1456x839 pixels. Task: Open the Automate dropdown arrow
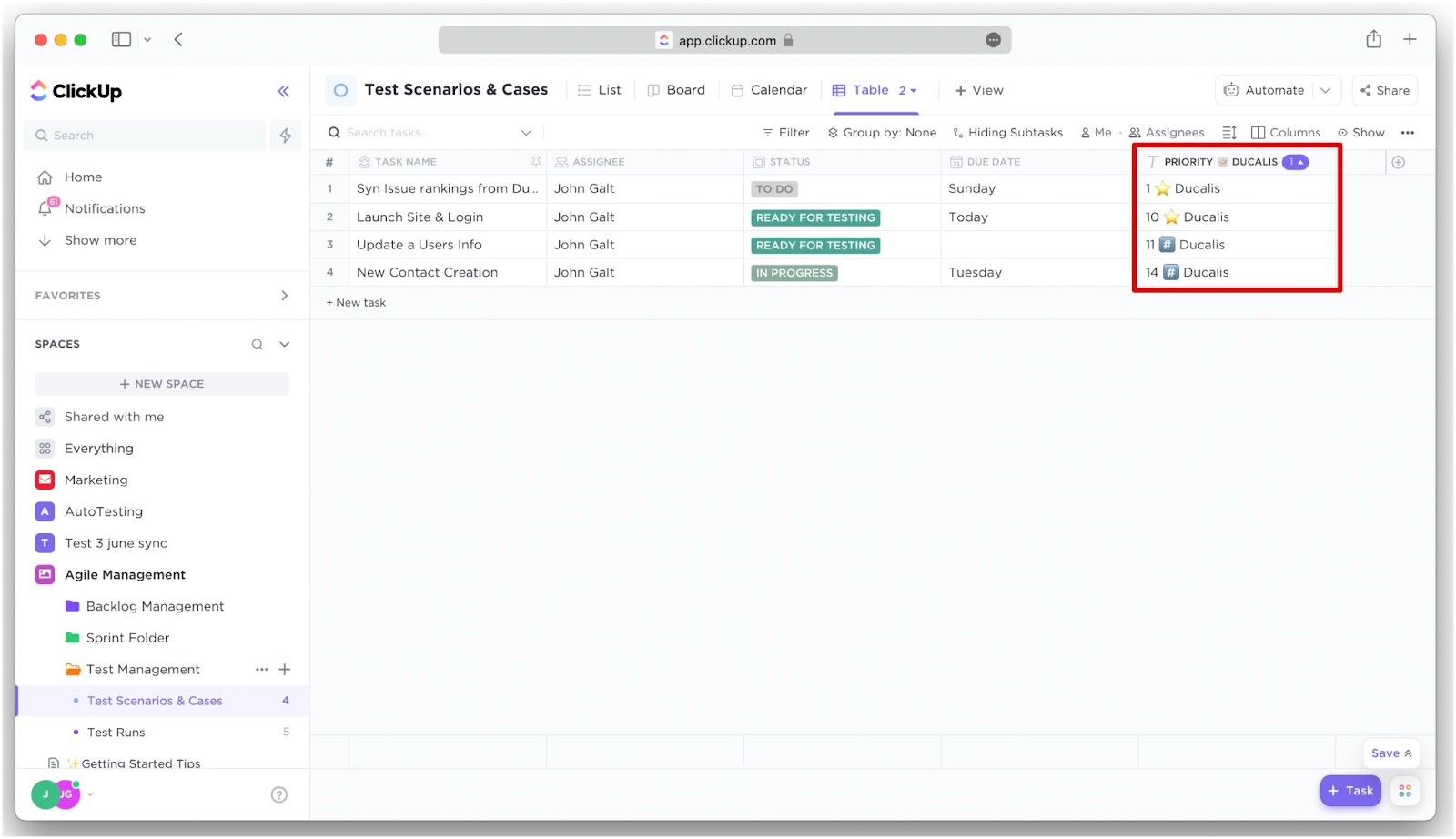[x=1325, y=90]
